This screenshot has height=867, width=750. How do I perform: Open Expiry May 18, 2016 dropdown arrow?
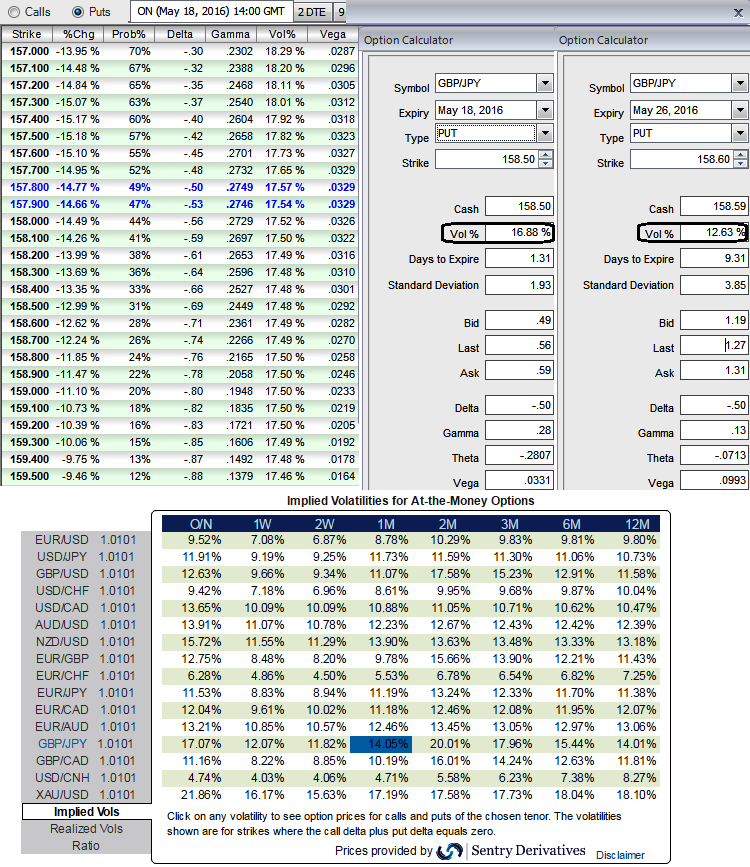[545, 111]
